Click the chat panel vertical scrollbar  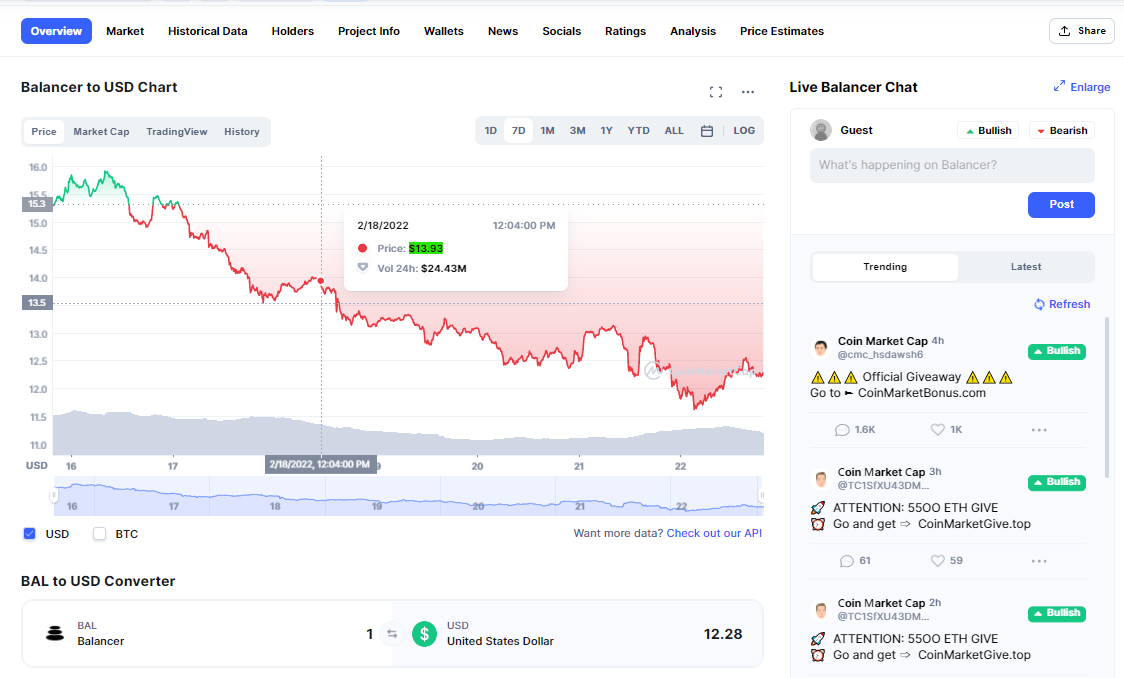[x=1107, y=398]
